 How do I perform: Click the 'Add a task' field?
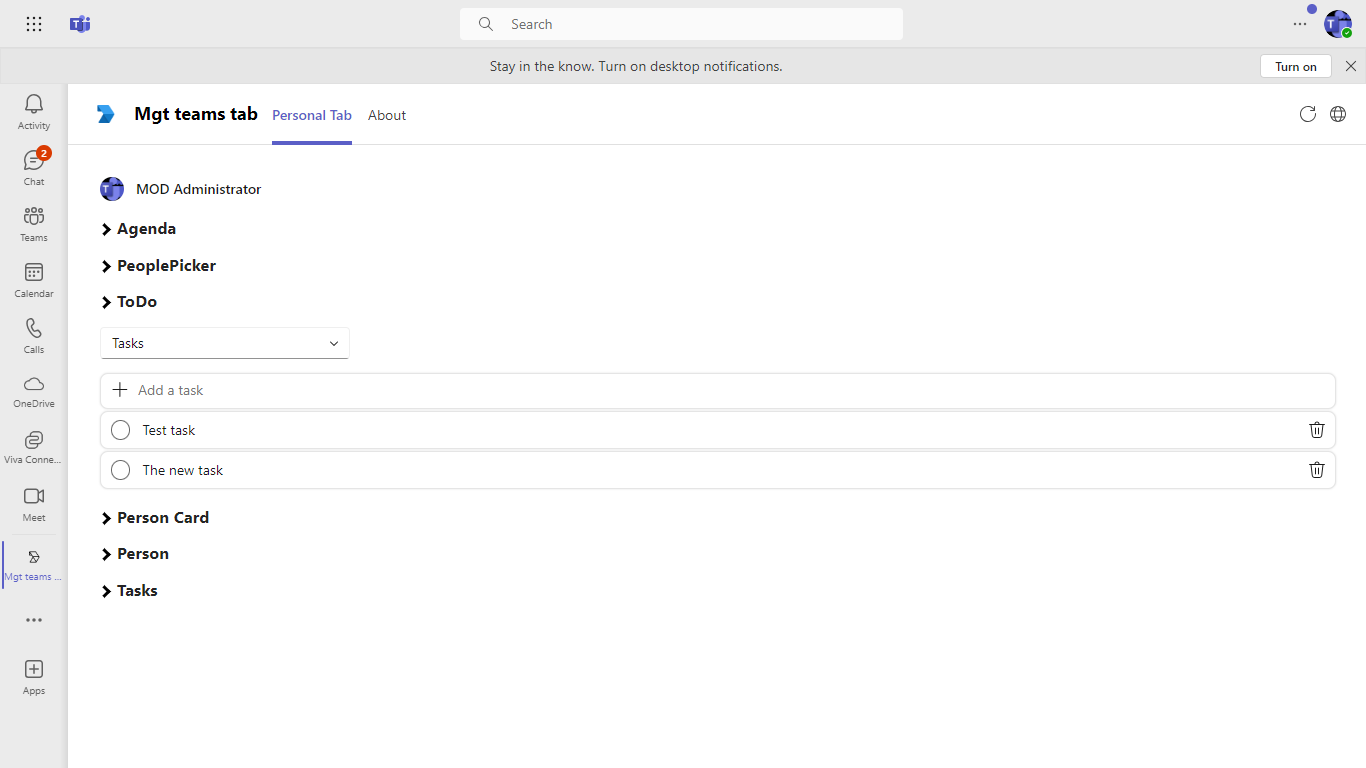[718, 390]
